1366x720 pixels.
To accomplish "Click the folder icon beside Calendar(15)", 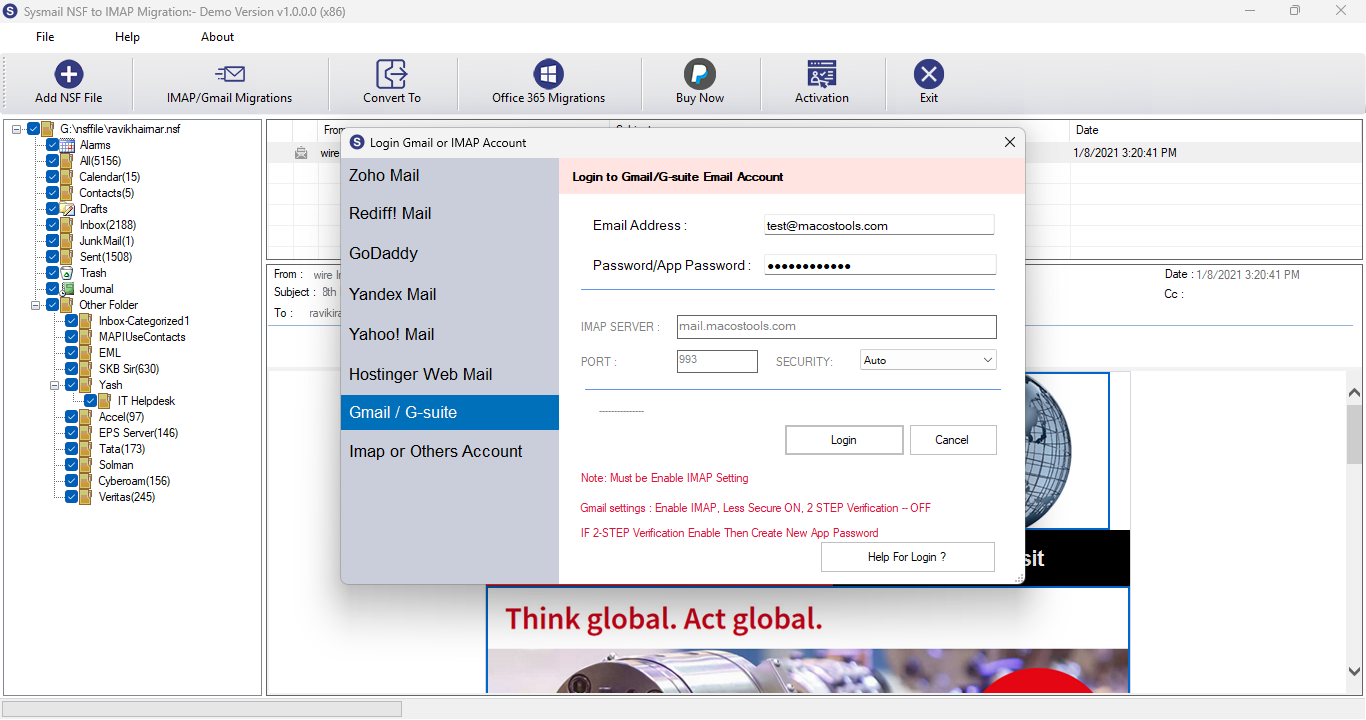I will point(67,177).
